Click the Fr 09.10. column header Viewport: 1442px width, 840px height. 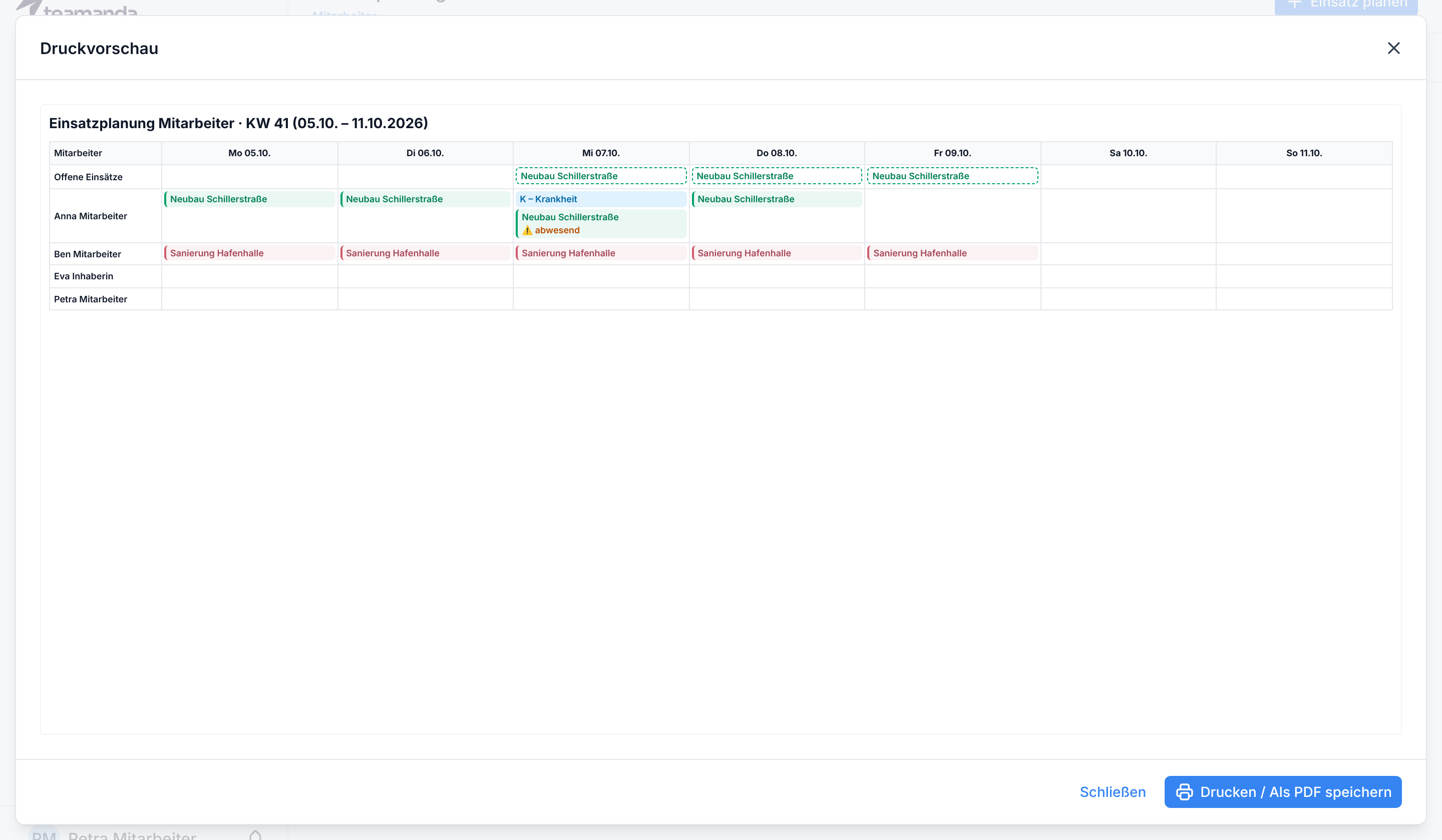coord(952,153)
